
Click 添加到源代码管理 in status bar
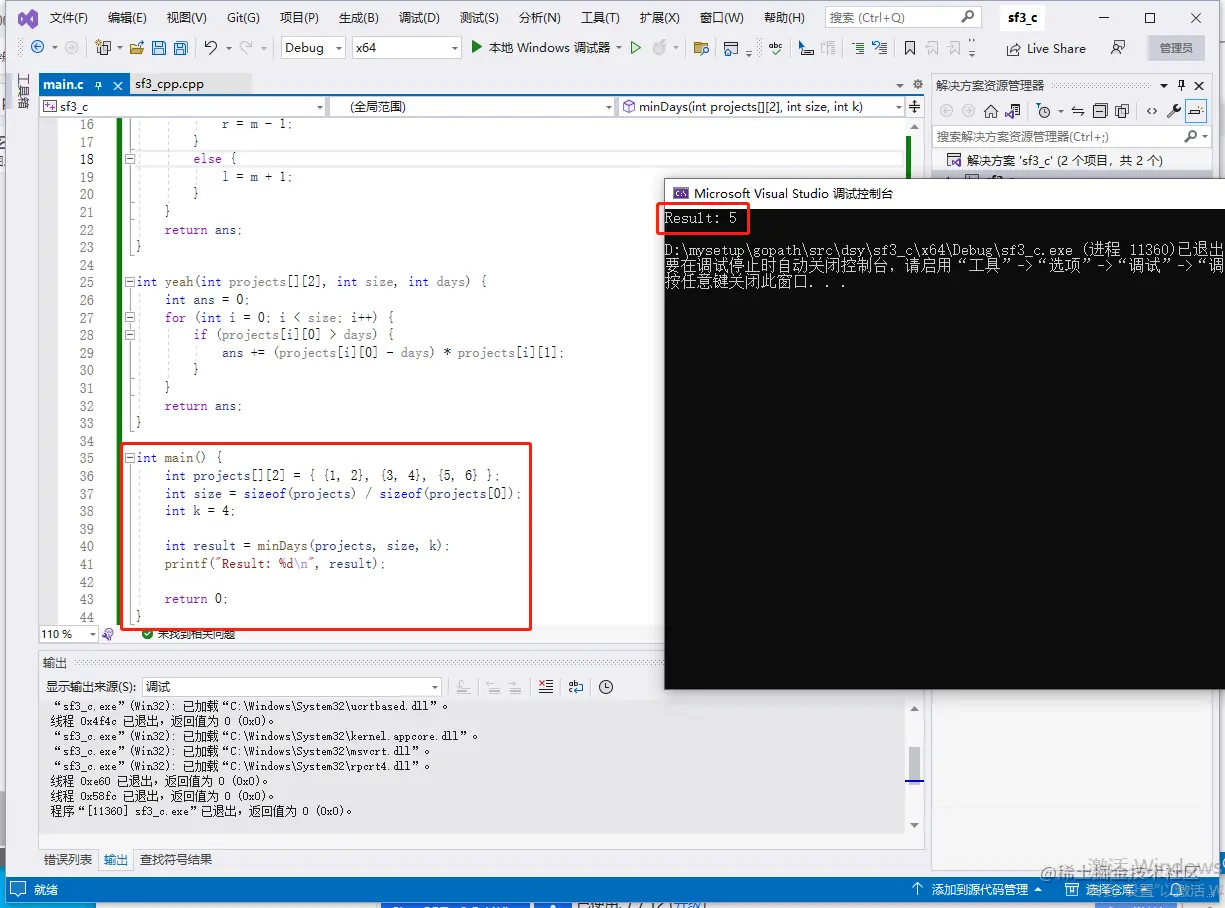pos(977,889)
